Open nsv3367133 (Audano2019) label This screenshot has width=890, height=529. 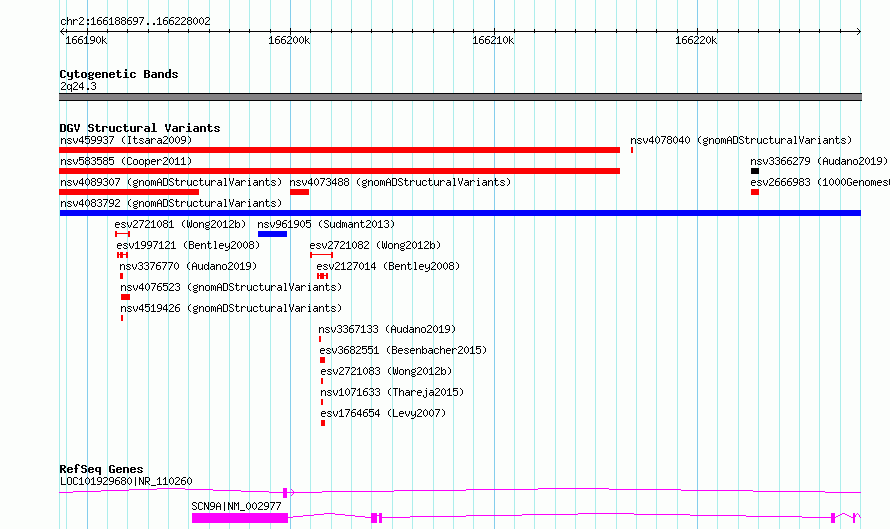387,329
